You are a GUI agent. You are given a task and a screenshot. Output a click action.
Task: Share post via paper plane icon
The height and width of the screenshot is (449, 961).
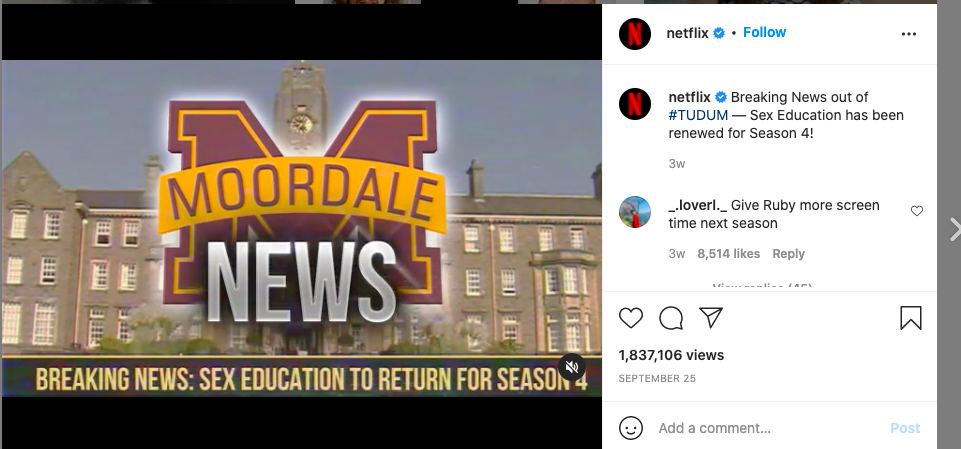tap(711, 317)
